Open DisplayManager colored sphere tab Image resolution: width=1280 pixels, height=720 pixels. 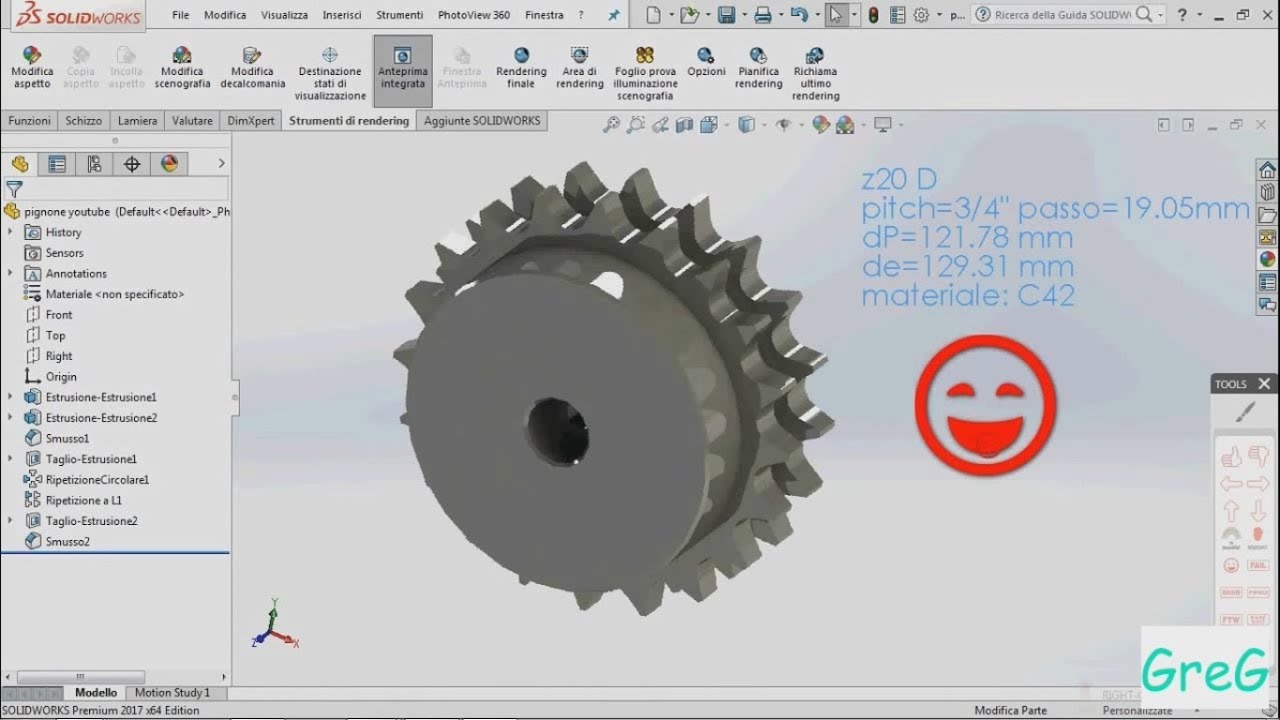(169, 164)
